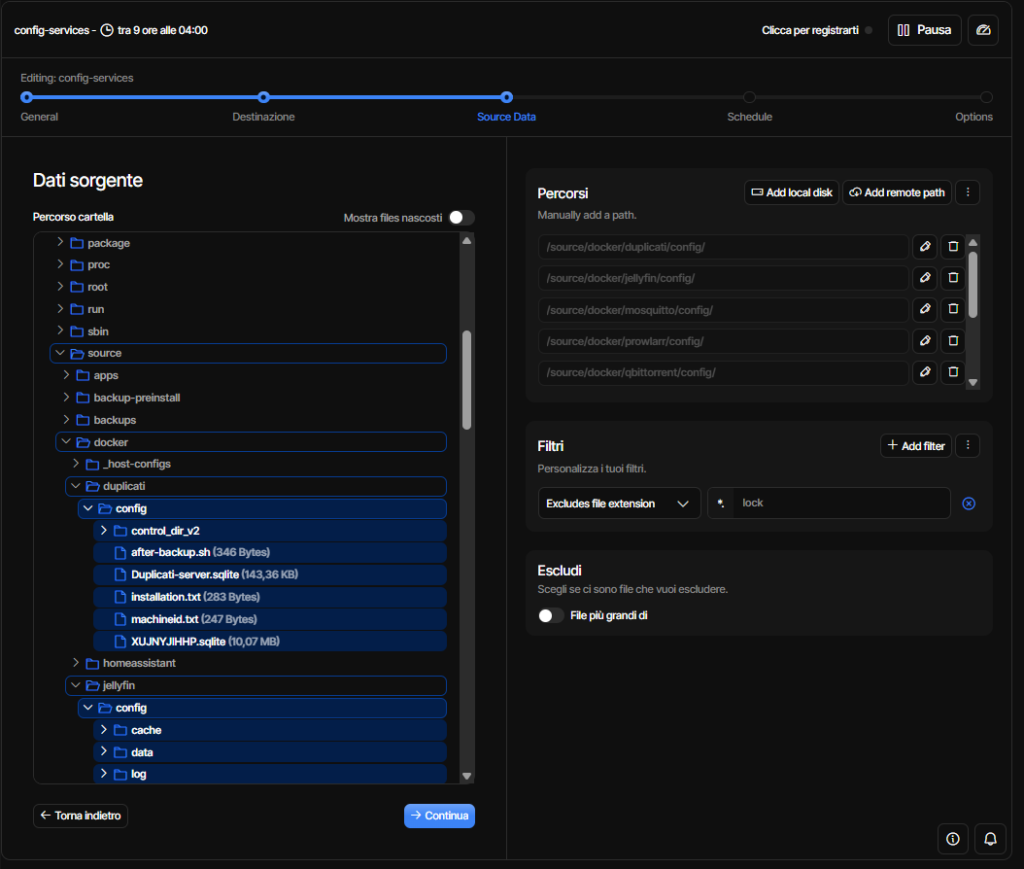
Task: Expand the _host-configs folder
Action: click(x=76, y=464)
